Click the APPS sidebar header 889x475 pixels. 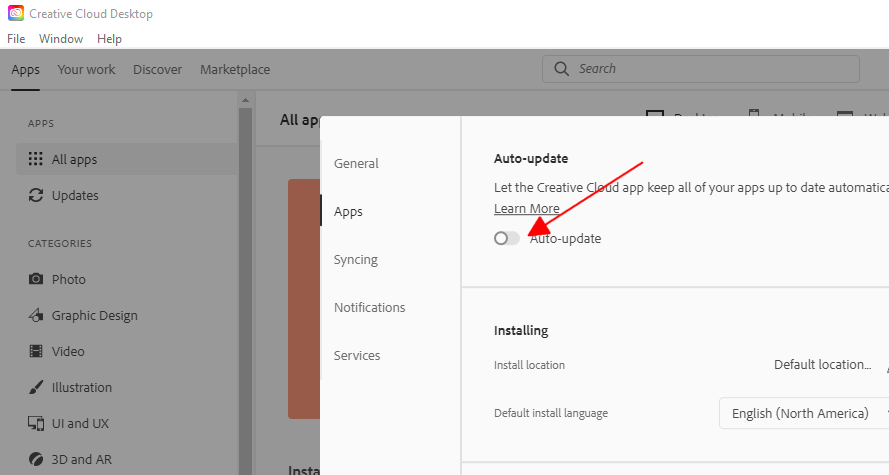pos(41,124)
